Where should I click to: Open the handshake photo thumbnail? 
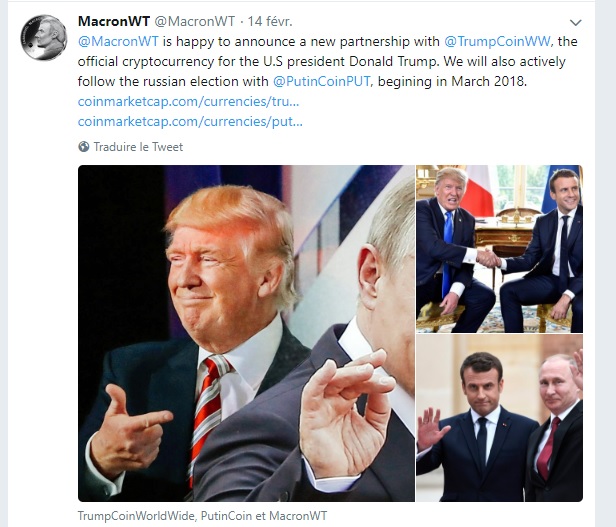pyautogui.click(x=499, y=249)
